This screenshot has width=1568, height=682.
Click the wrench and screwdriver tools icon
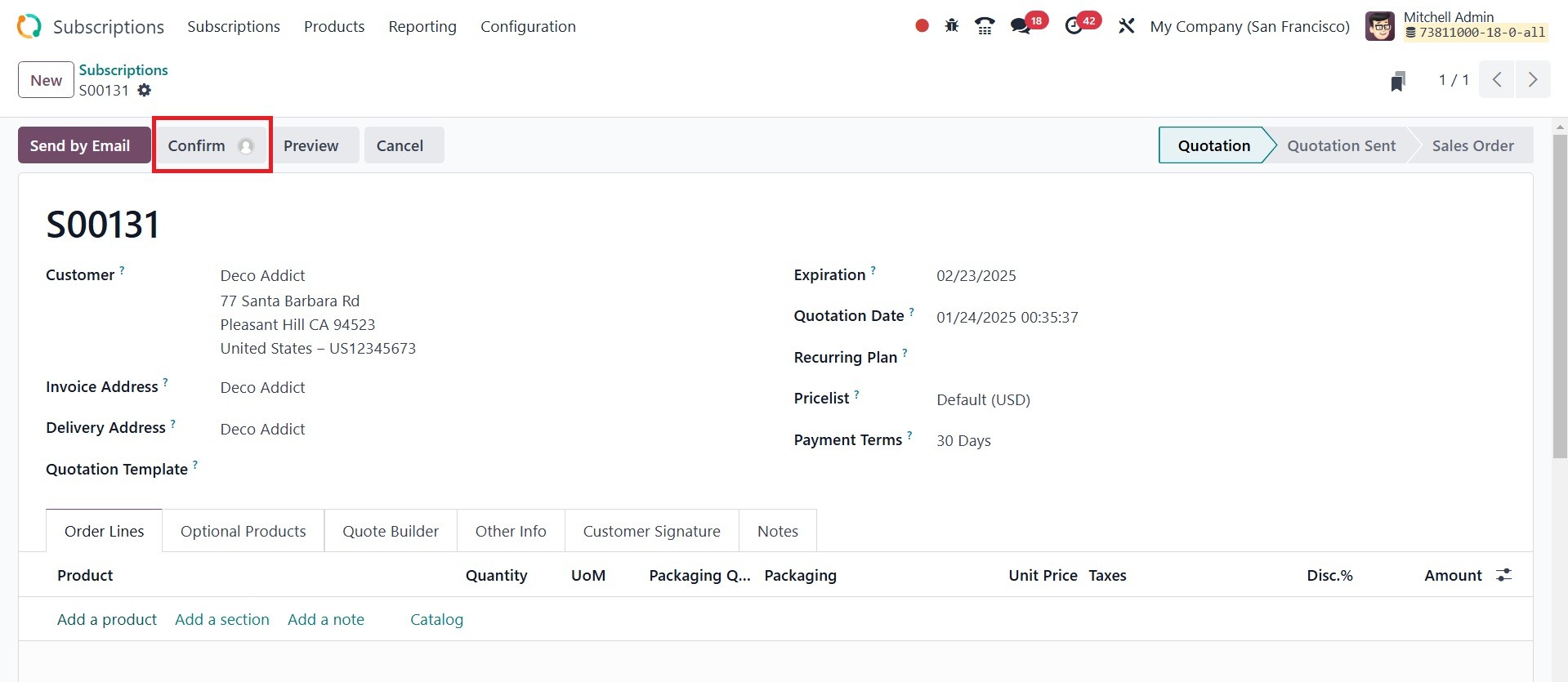tap(1126, 26)
